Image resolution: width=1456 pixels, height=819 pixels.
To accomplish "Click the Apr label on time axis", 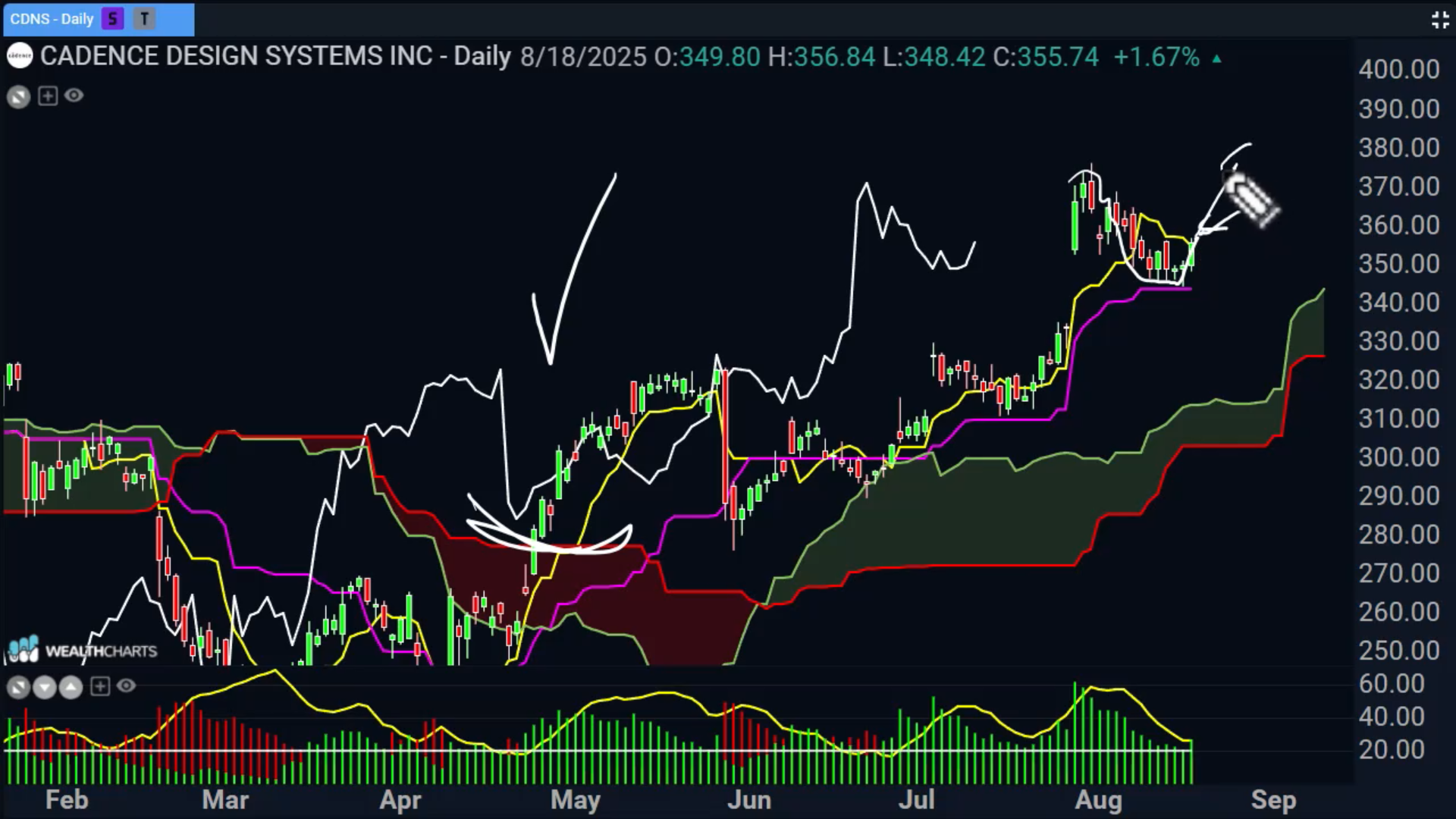I will (400, 801).
